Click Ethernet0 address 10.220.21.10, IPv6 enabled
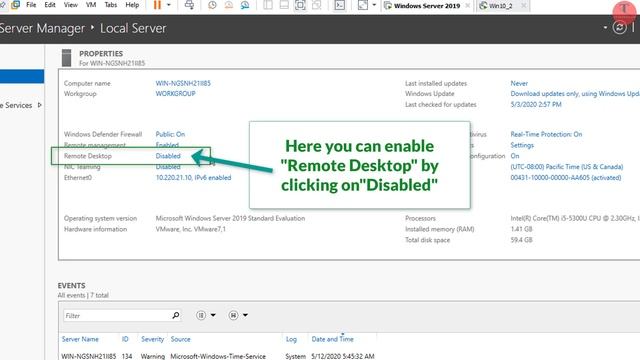 click(193, 178)
